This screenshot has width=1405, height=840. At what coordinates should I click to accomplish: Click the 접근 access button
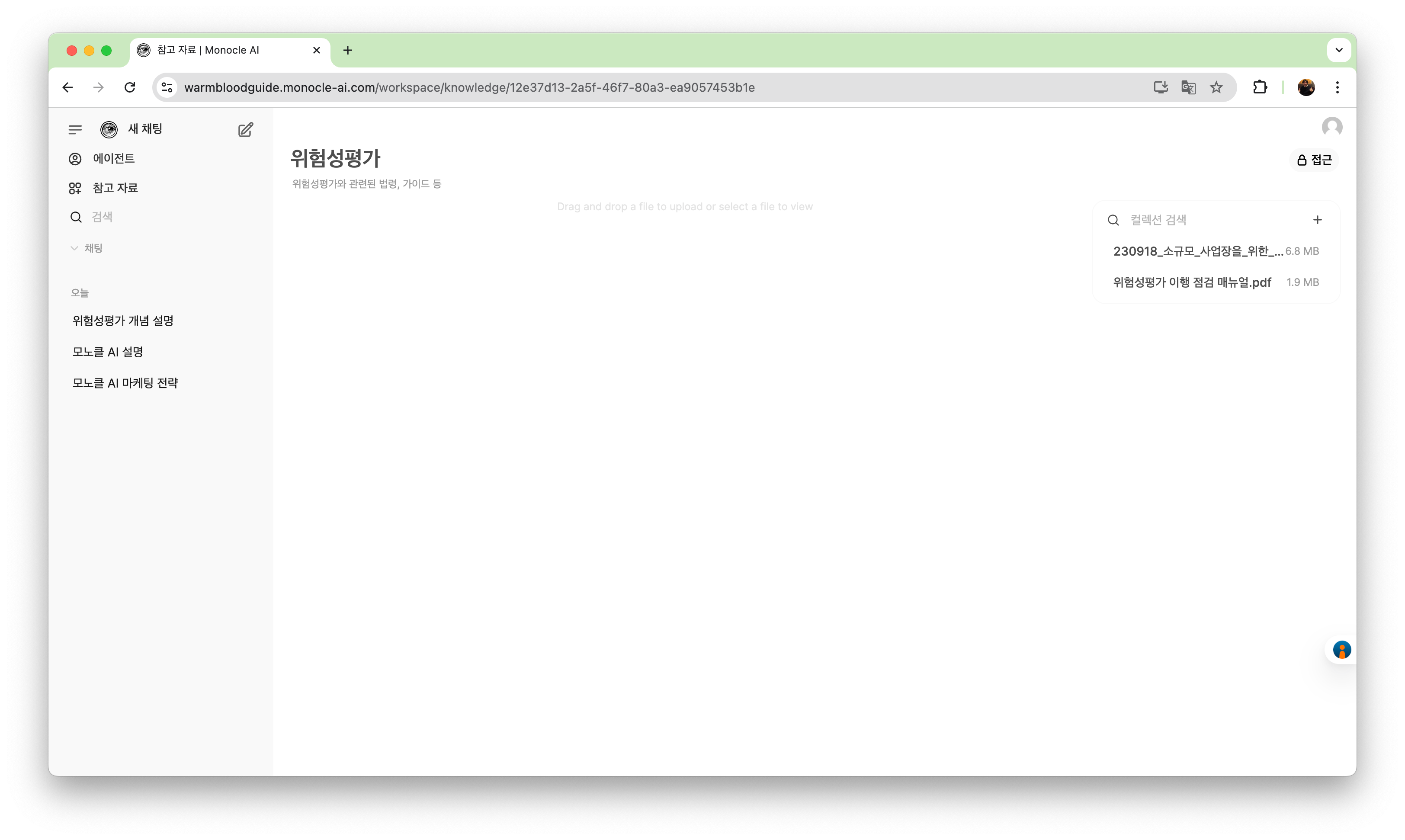(1314, 160)
